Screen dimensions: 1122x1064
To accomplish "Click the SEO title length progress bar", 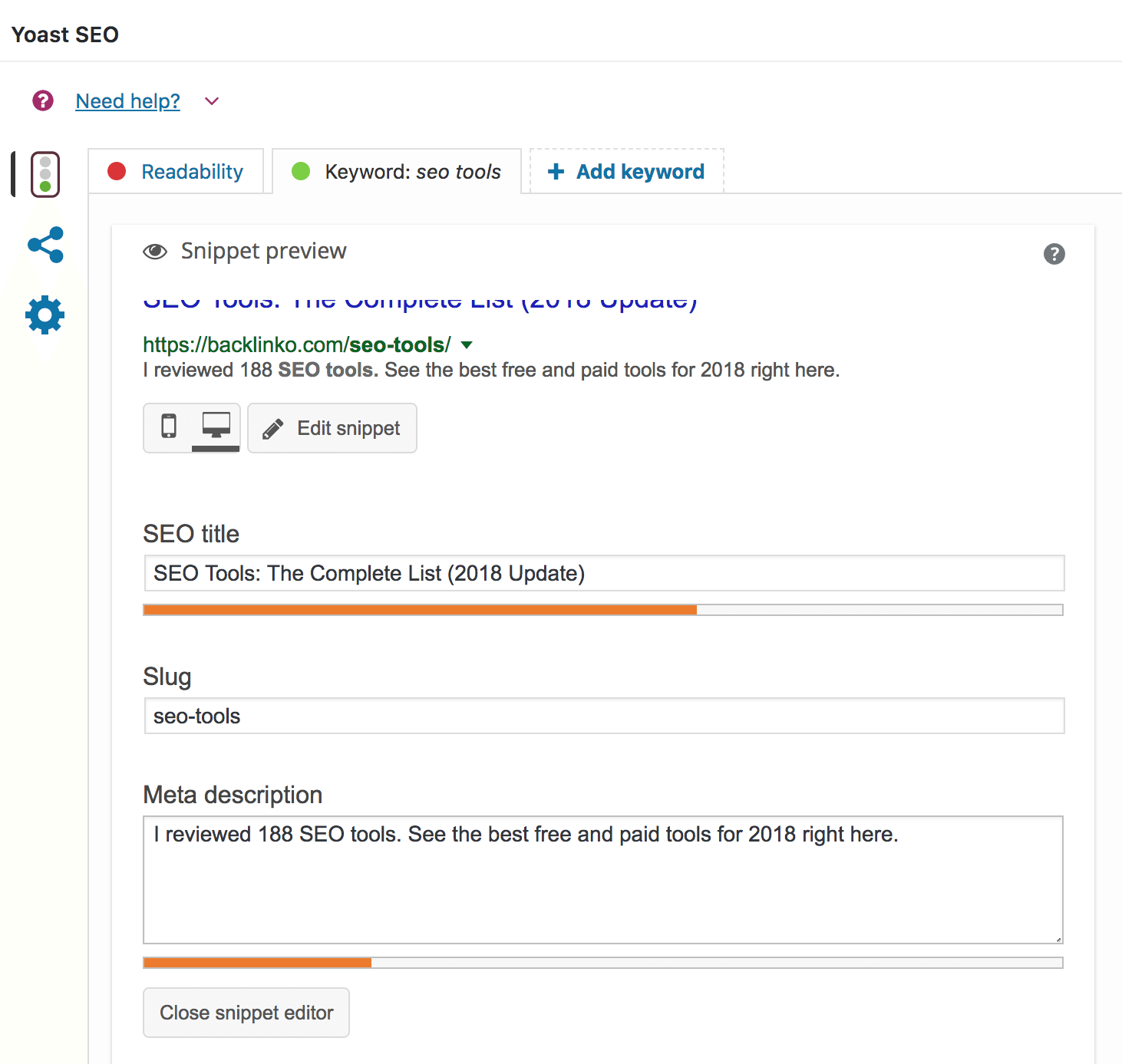I will [x=603, y=610].
